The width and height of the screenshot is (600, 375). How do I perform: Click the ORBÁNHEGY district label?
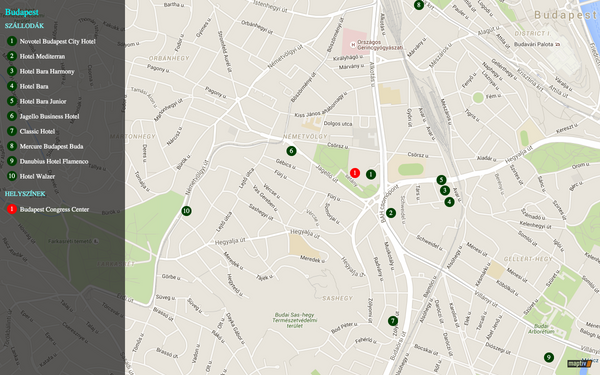pyautogui.click(x=169, y=59)
